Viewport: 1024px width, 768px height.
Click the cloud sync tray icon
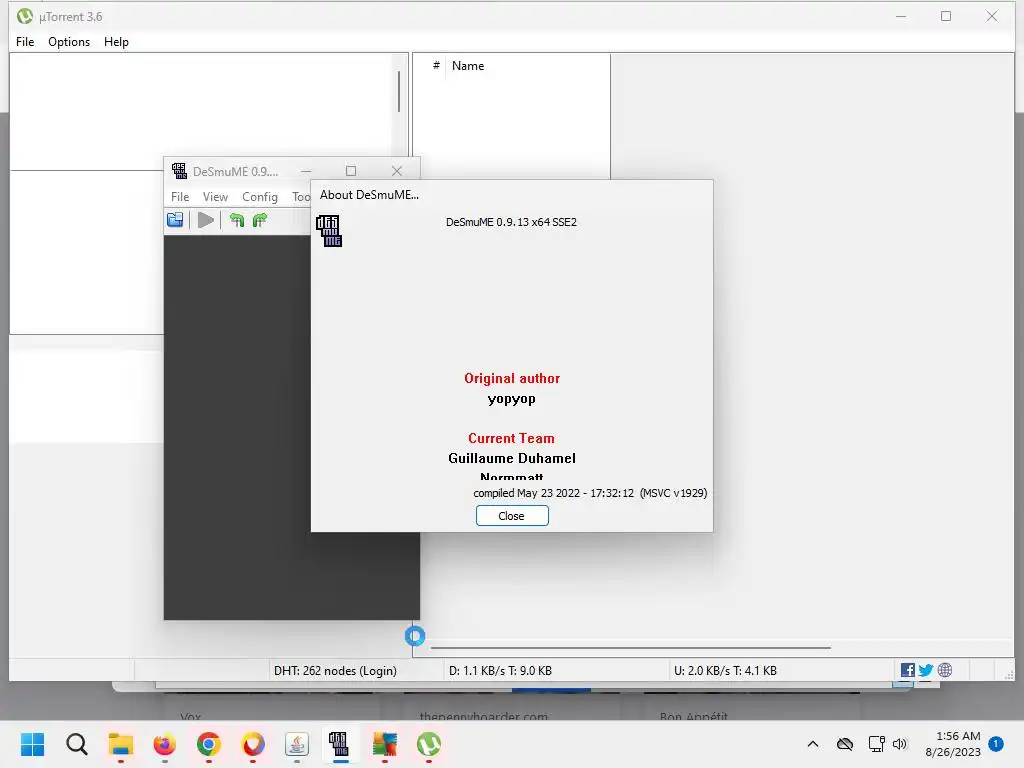tap(845, 744)
